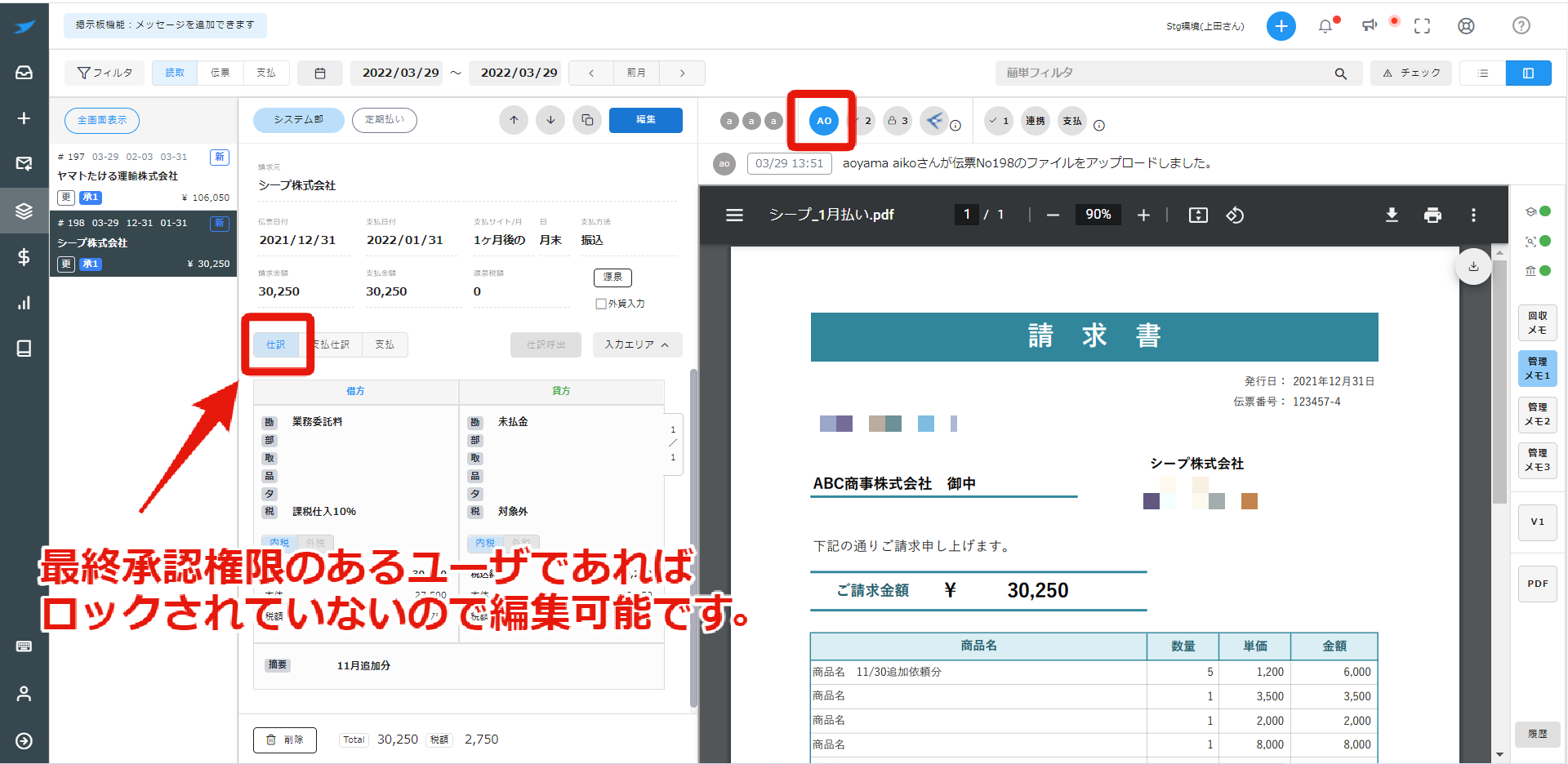Click the copy slip icon
Screen dimensions: 1568x764
coord(587,120)
